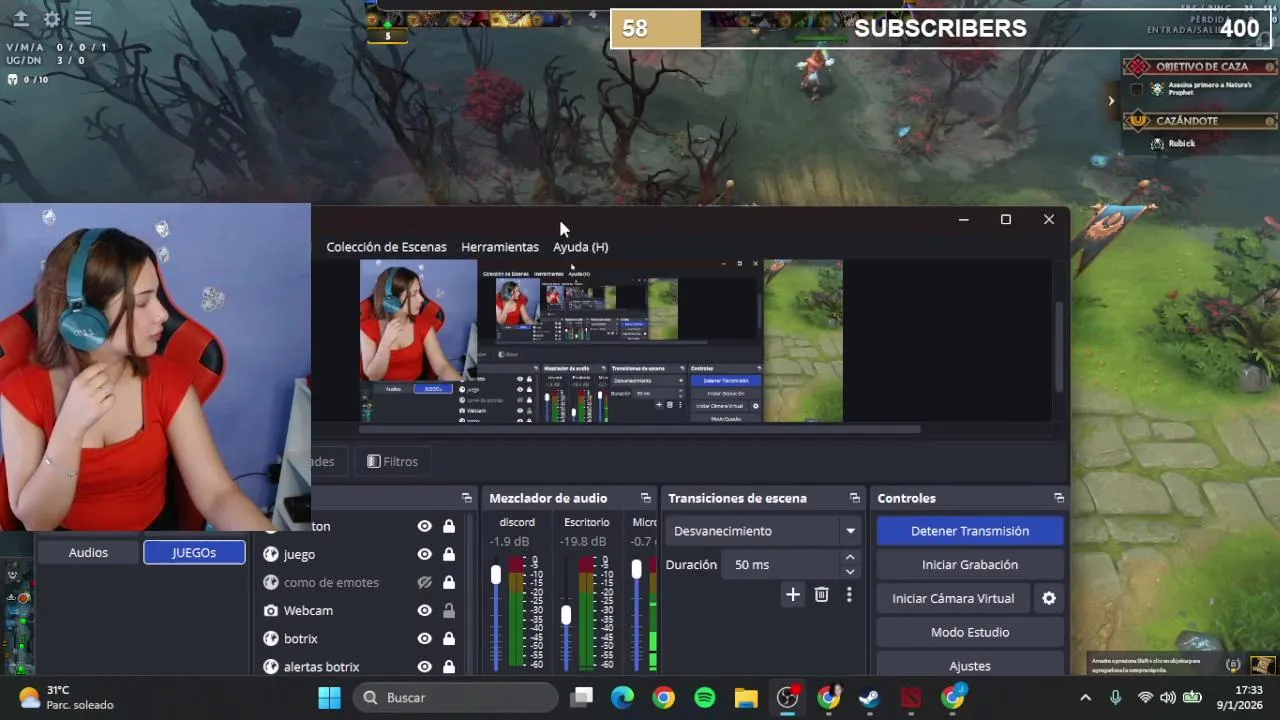
Task: Click Detener Transmisión button
Action: coord(970,531)
